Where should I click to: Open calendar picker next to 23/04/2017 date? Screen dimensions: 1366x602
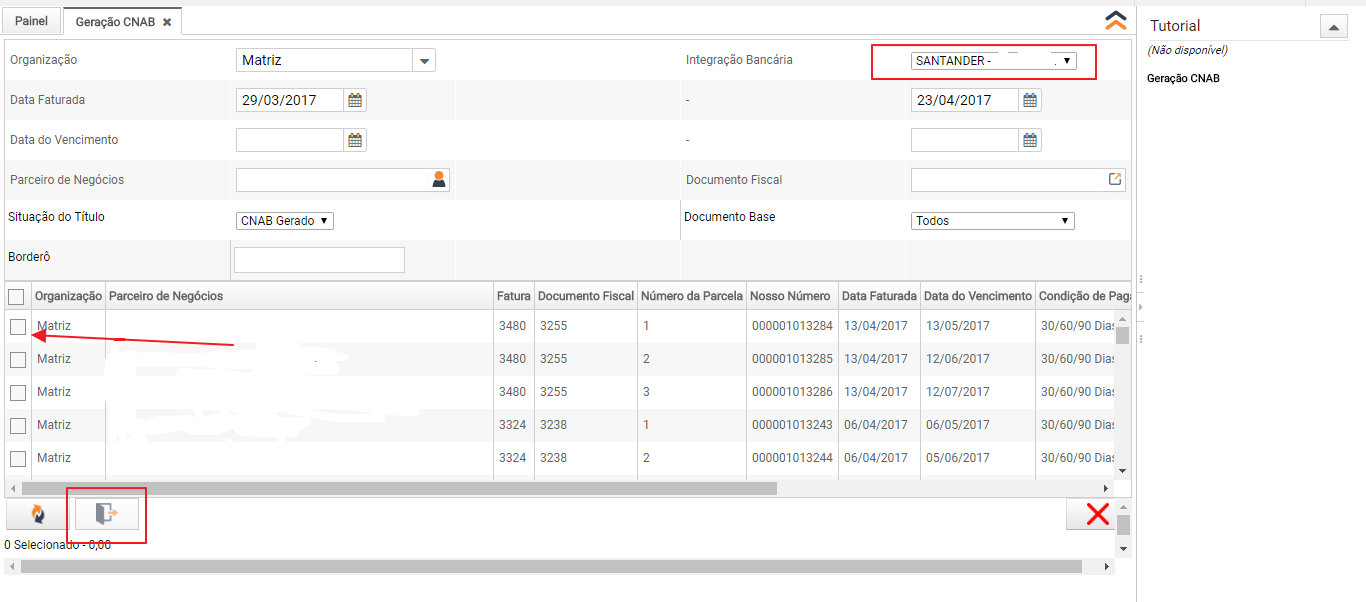point(1030,100)
